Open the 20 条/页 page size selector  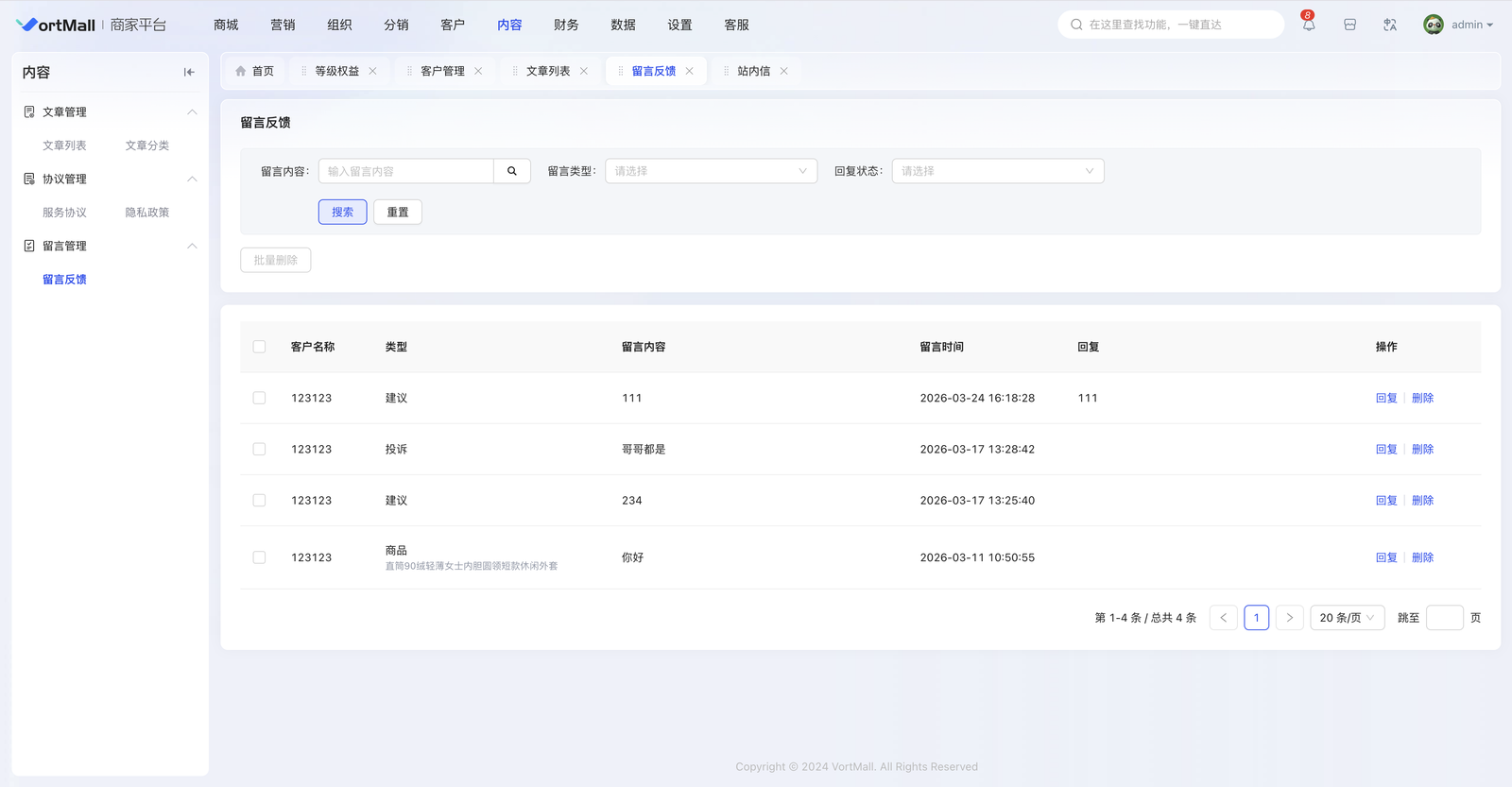pyautogui.click(x=1347, y=618)
